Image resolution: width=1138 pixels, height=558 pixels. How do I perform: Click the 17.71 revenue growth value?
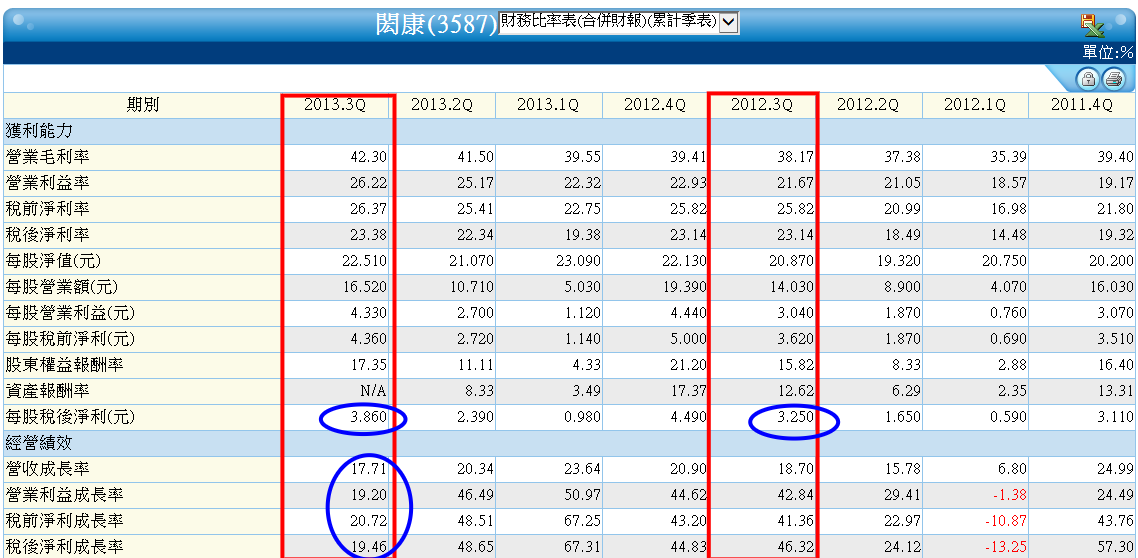click(368, 469)
